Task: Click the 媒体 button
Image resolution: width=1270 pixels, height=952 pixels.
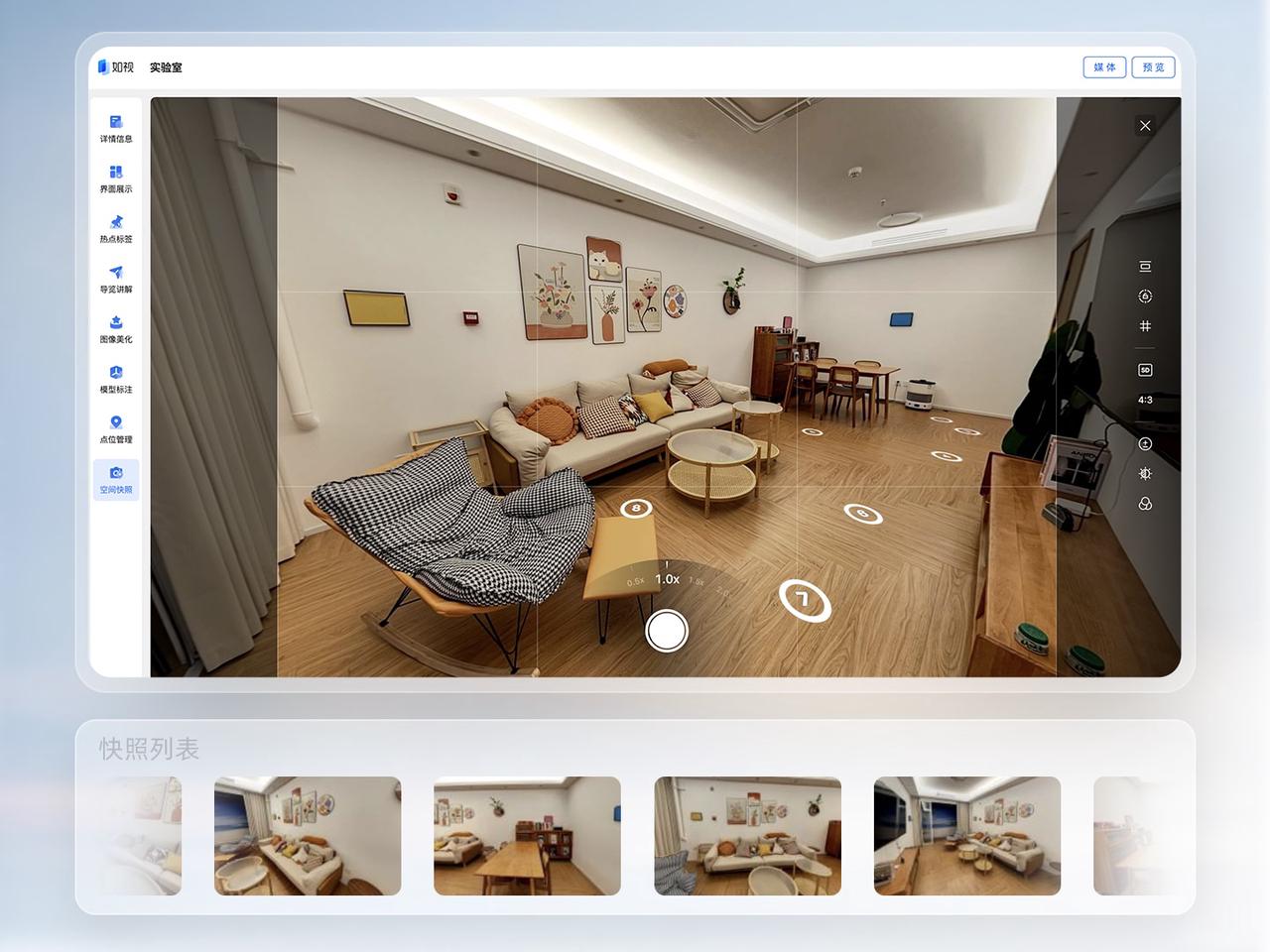Action: [1104, 67]
